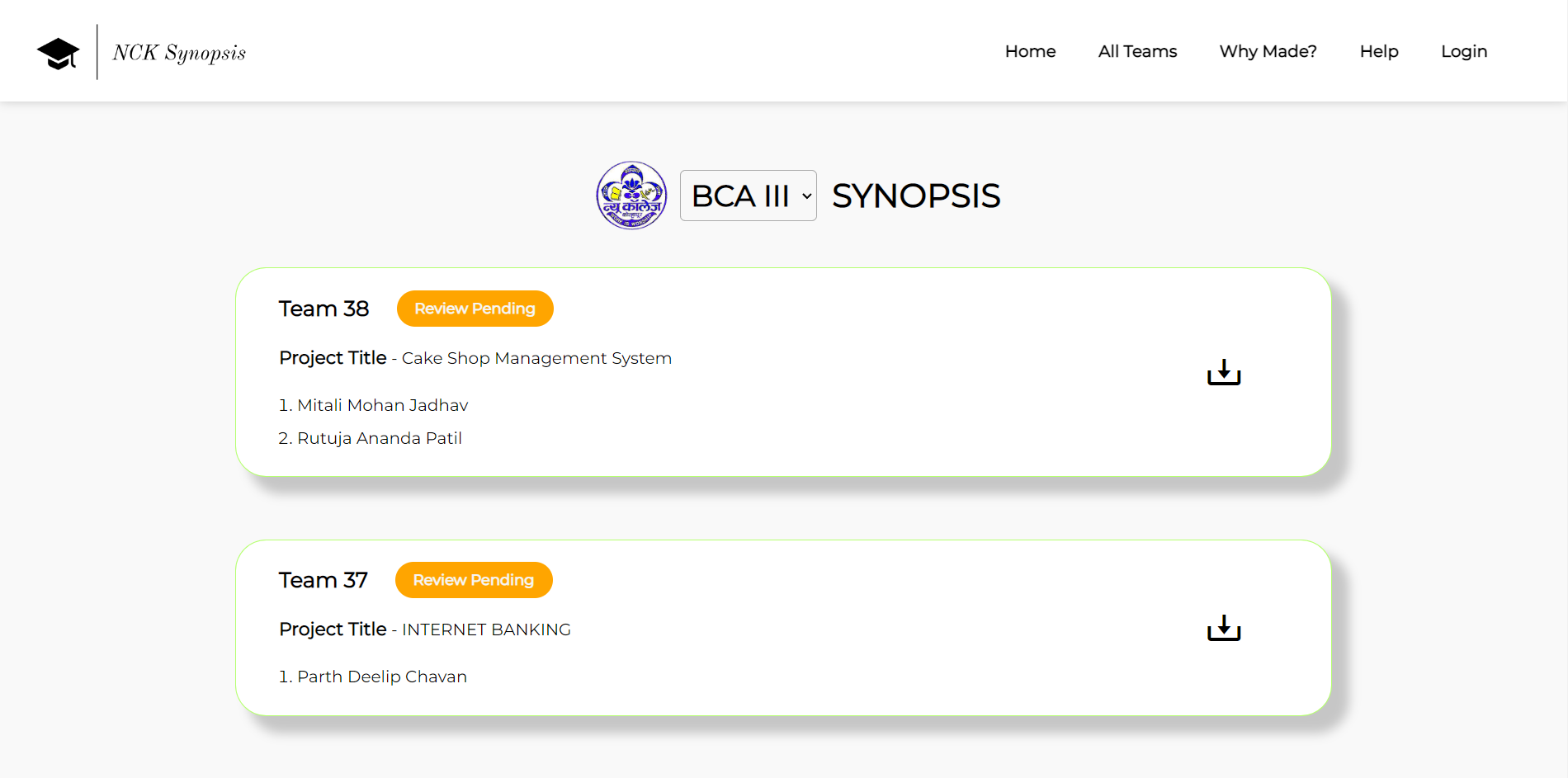Select the NCK Synopsis brand in the header
1568x778 pixels.
178,51
